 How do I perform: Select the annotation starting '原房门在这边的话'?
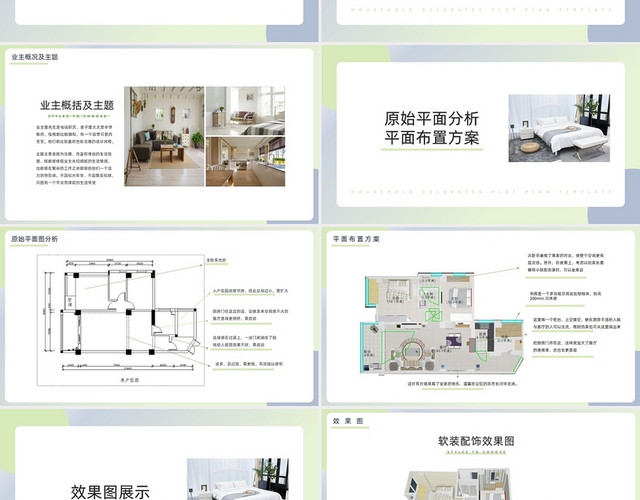pos(250,315)
